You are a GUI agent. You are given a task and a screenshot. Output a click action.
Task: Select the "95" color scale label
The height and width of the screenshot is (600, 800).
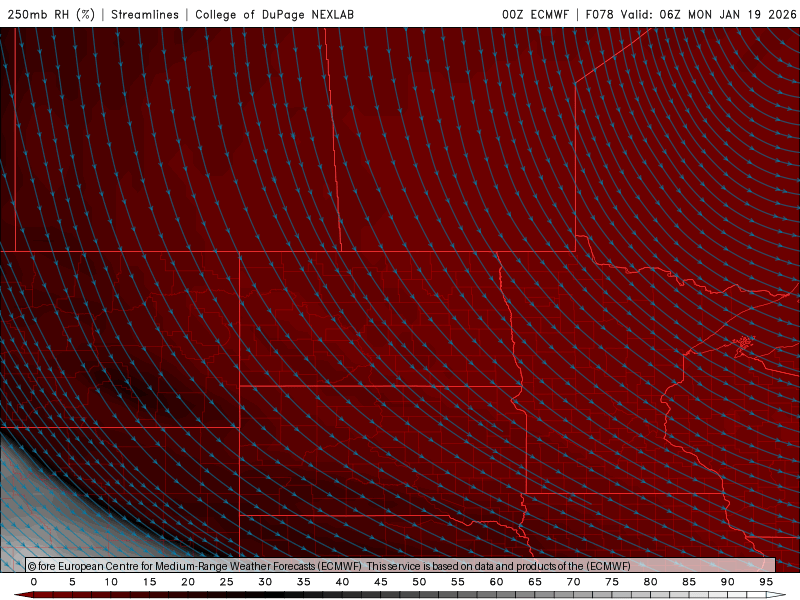pos(766,582)
